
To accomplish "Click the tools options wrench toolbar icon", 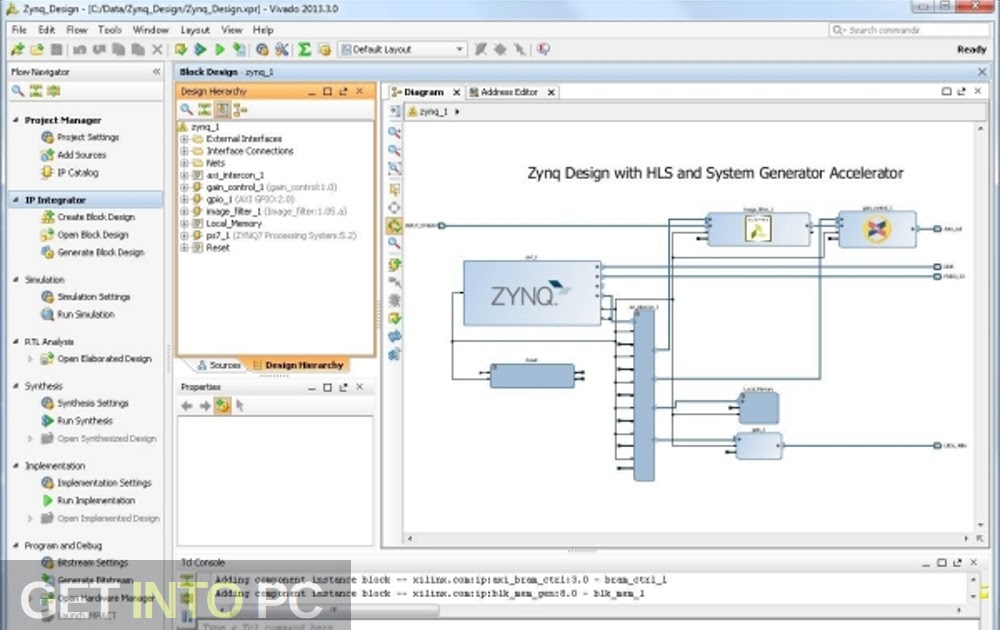I will pyautogui.click(x=281, y=49).
